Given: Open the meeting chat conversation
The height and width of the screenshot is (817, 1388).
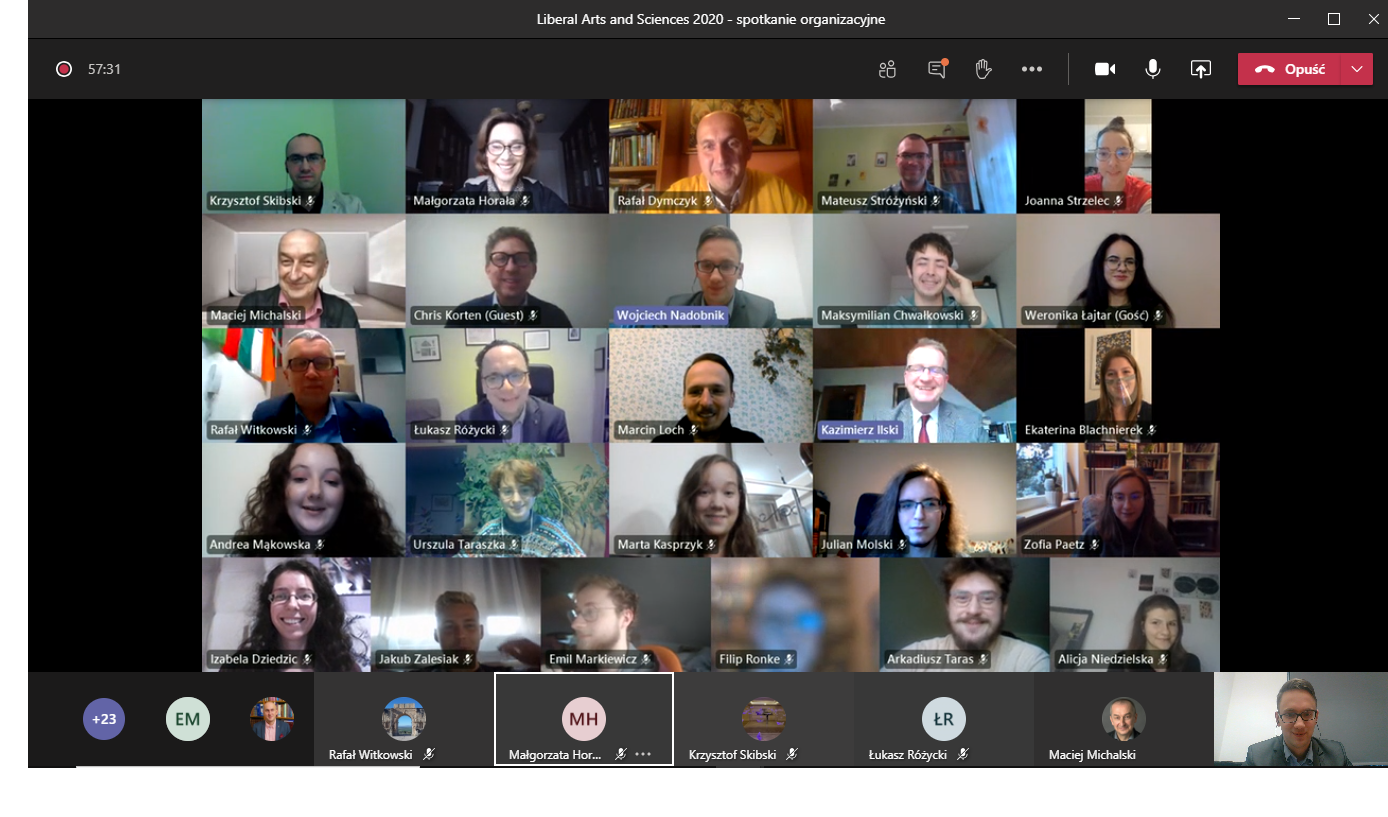Looking at the screenshot, I should tap(937, 69).
